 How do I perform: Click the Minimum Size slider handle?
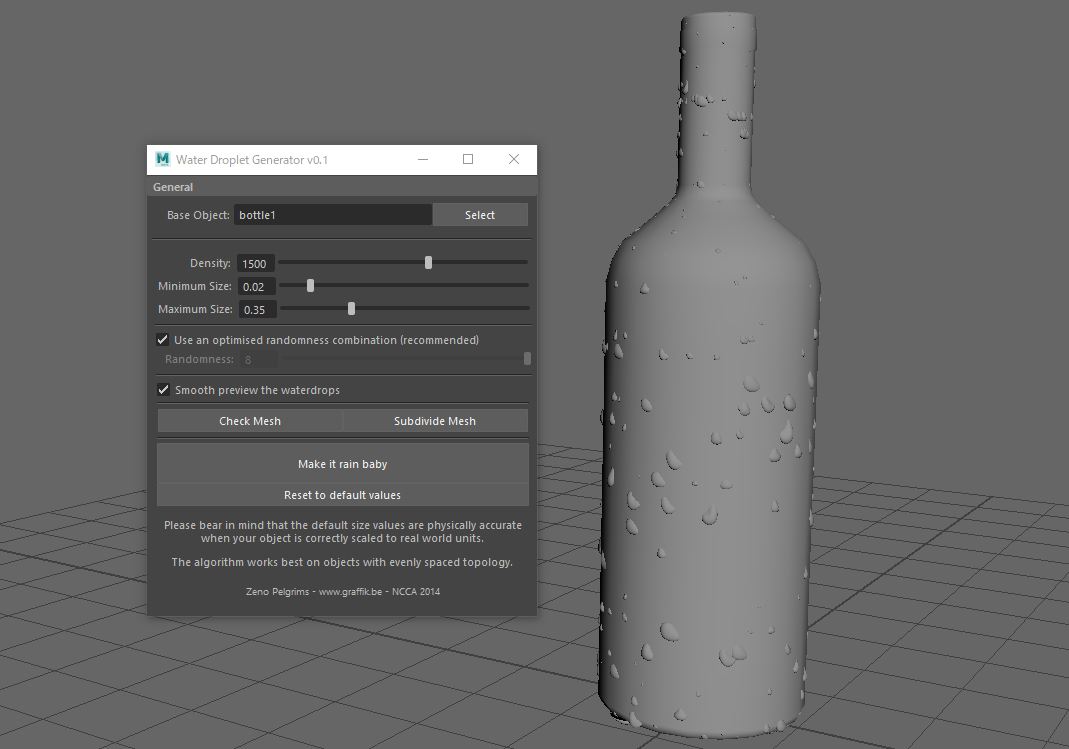pos(309,285)
